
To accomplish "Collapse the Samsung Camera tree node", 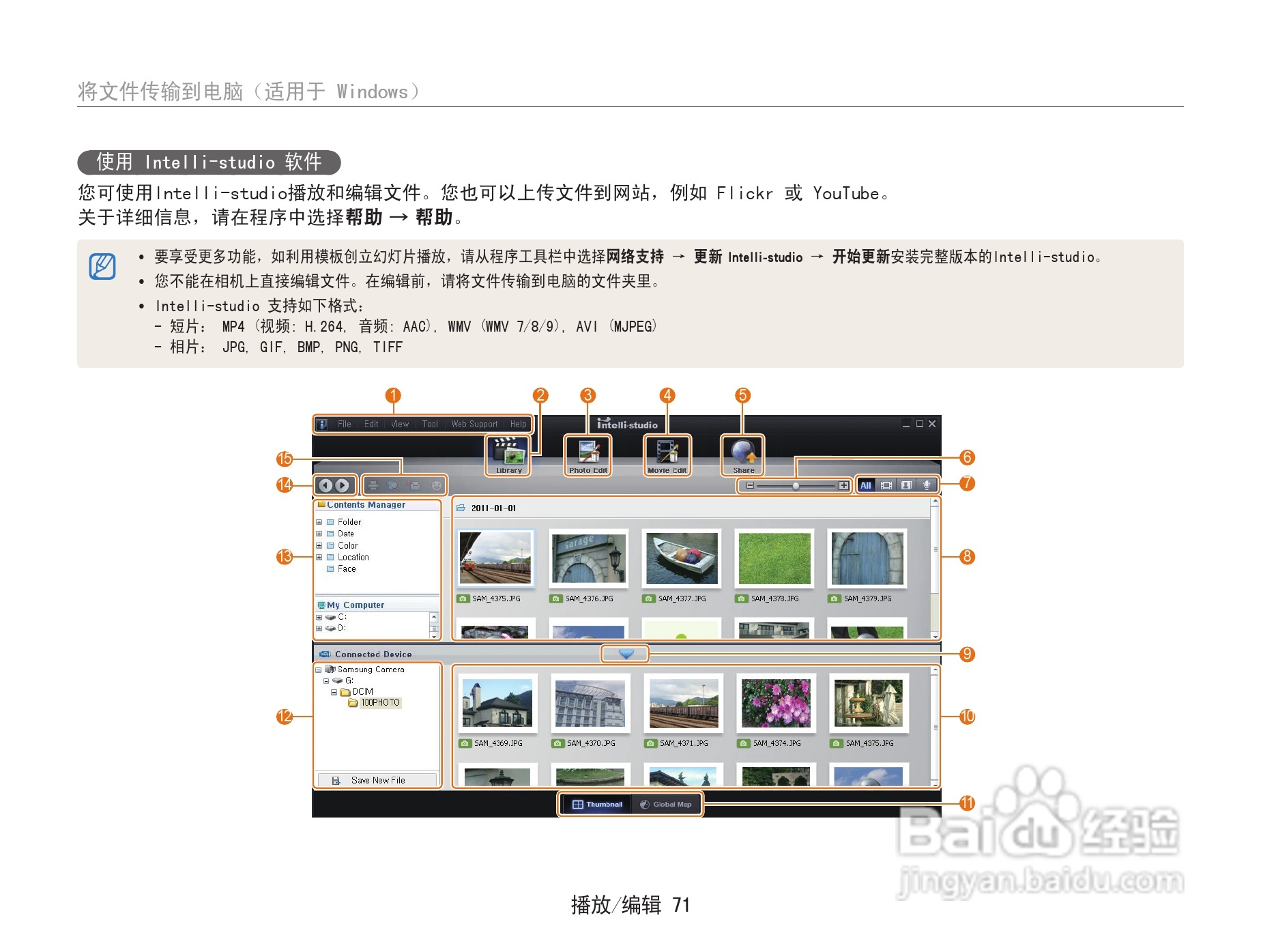I will 318,670.
